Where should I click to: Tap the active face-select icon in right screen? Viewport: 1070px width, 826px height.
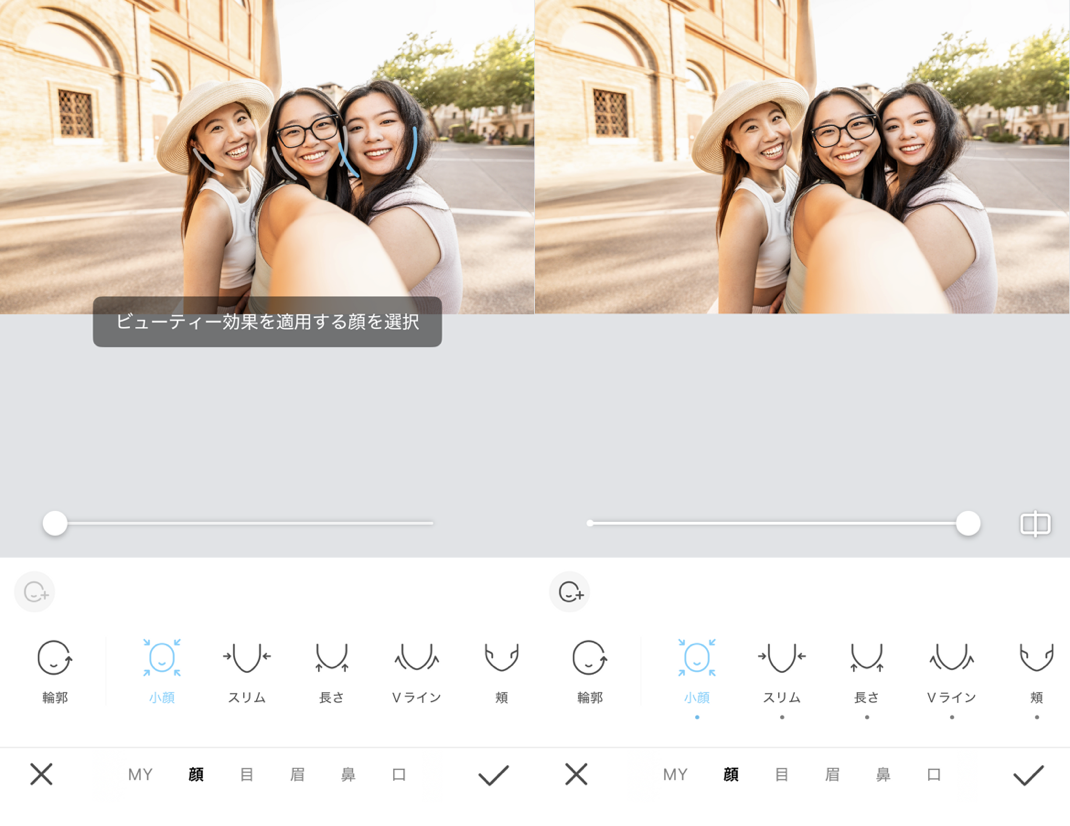(570, 592)
